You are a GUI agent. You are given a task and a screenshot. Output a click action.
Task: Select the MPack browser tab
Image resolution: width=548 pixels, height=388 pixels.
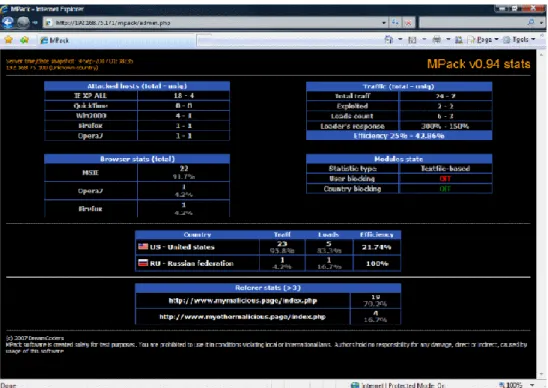116,40
